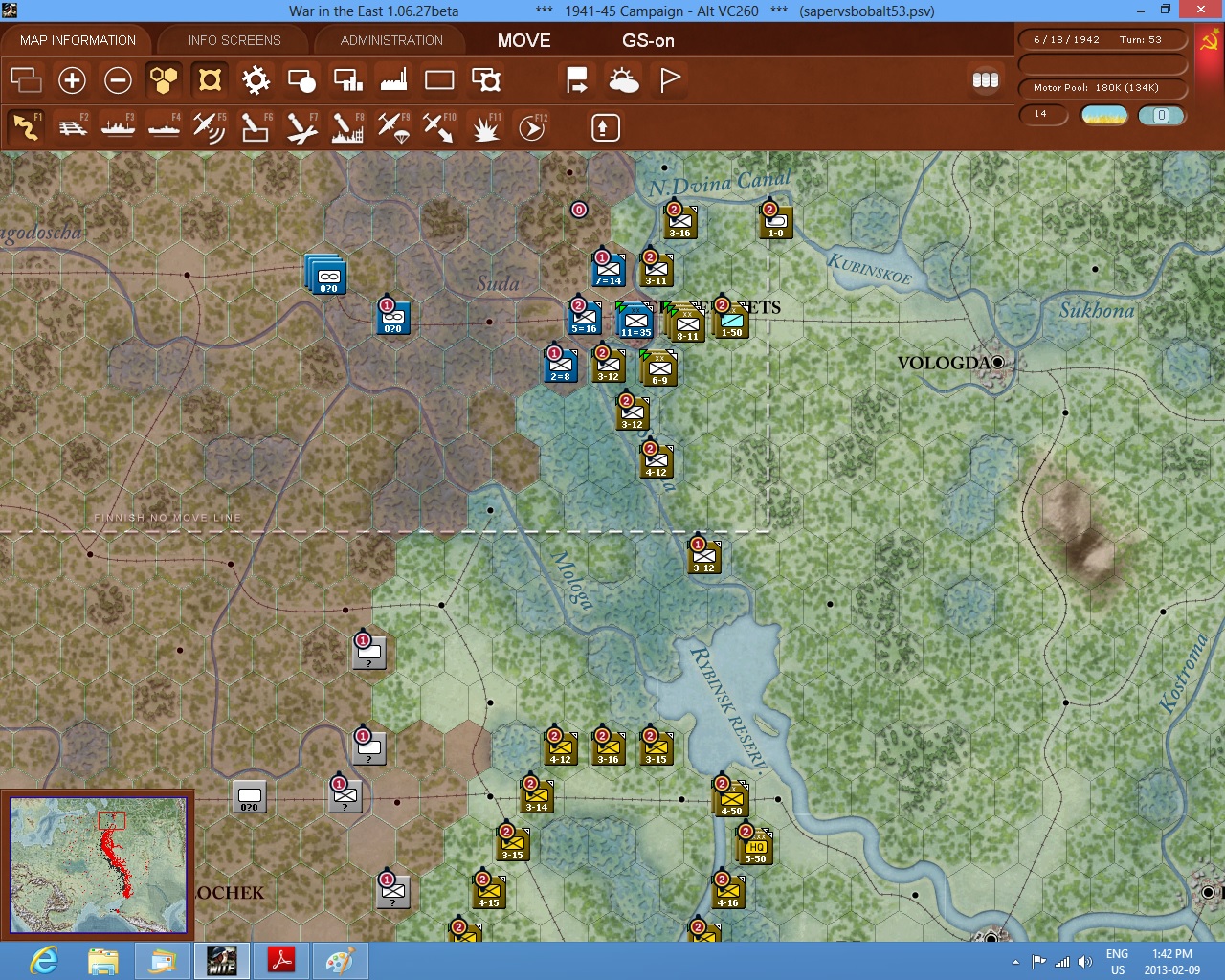Viewport: 1225px width, 980px height.
Task: Click F12 end turn icon
Action: pyautogui.click(x=532, y=127)
